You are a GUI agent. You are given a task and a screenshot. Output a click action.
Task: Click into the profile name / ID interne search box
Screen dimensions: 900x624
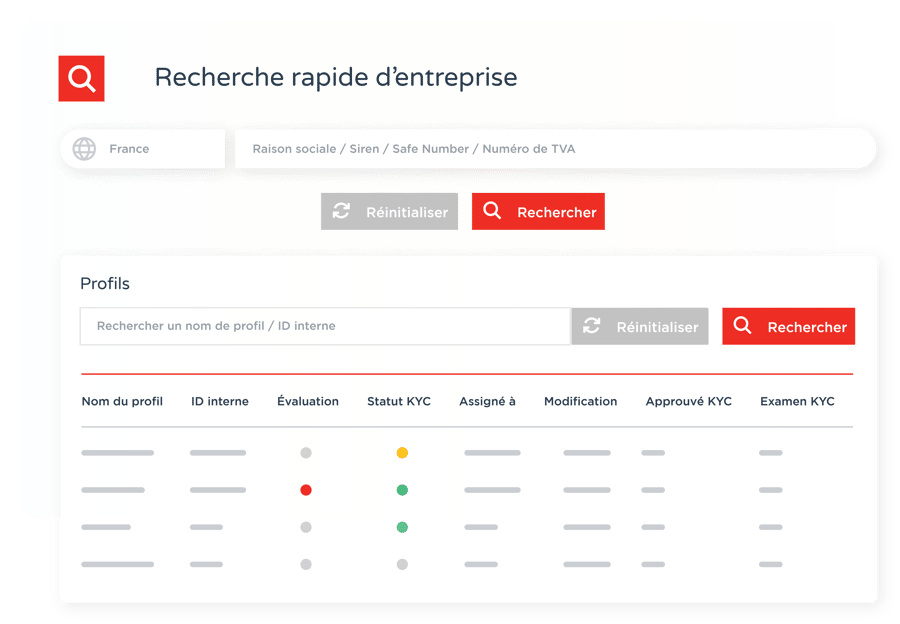tap(325, 326)
